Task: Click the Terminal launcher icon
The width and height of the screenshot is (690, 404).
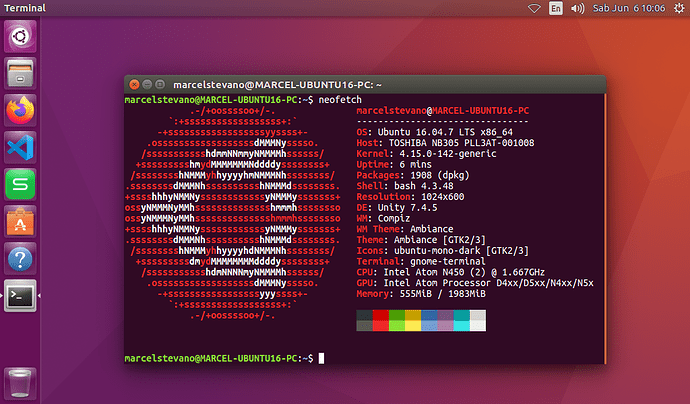Action: tap(20, 295)
